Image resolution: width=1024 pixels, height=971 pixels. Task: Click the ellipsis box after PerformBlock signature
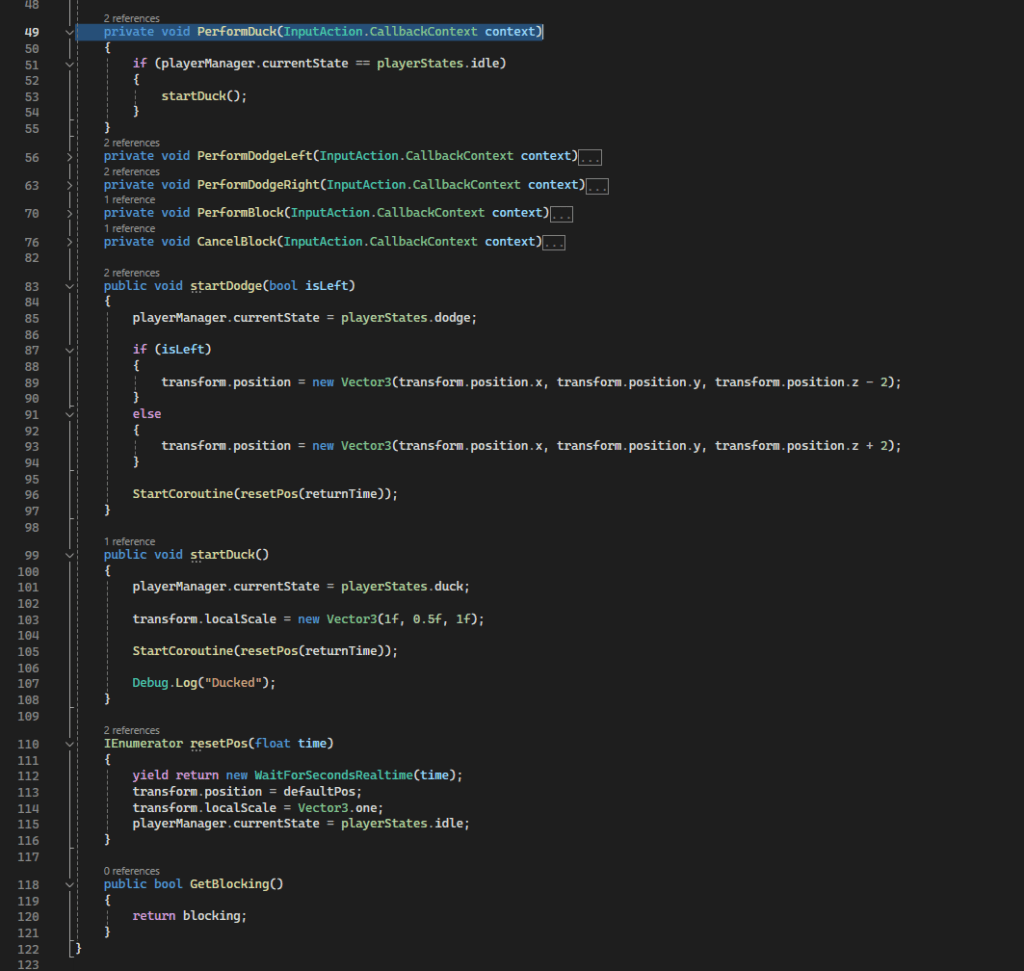click(x=561, y=214)
